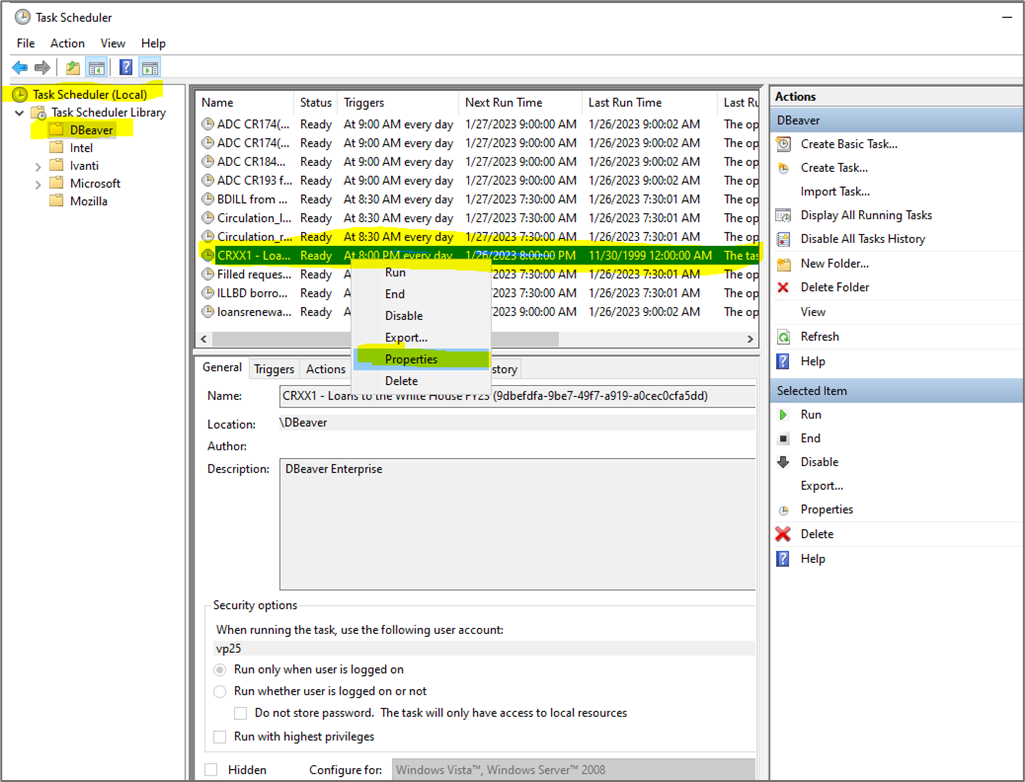Click Help icon in Selected Item section
The image size is (1025, 782).
coord(782,558)
